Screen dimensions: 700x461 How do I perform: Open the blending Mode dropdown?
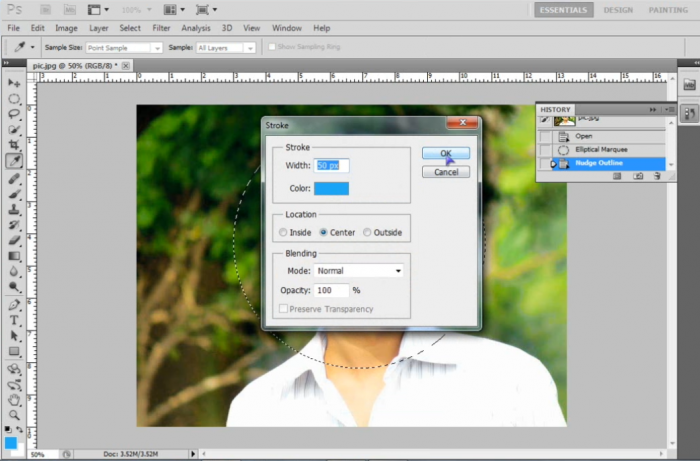[359, 270]
